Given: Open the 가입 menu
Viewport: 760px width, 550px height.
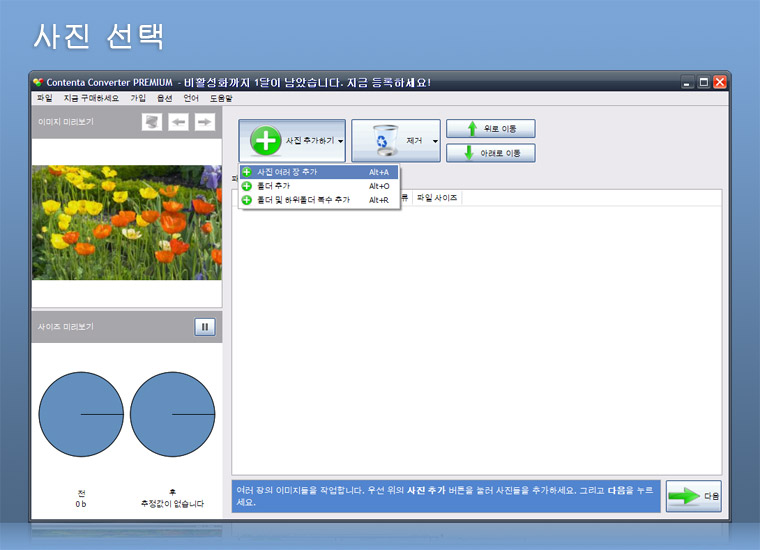Looking at the screenshot, I should pos(138,98).
